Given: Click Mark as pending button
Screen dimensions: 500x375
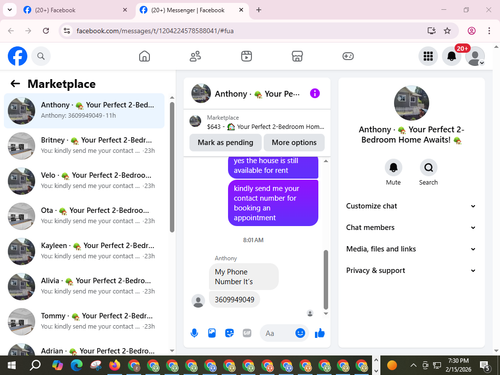Looking at the screenshot, I should (225, 142).
